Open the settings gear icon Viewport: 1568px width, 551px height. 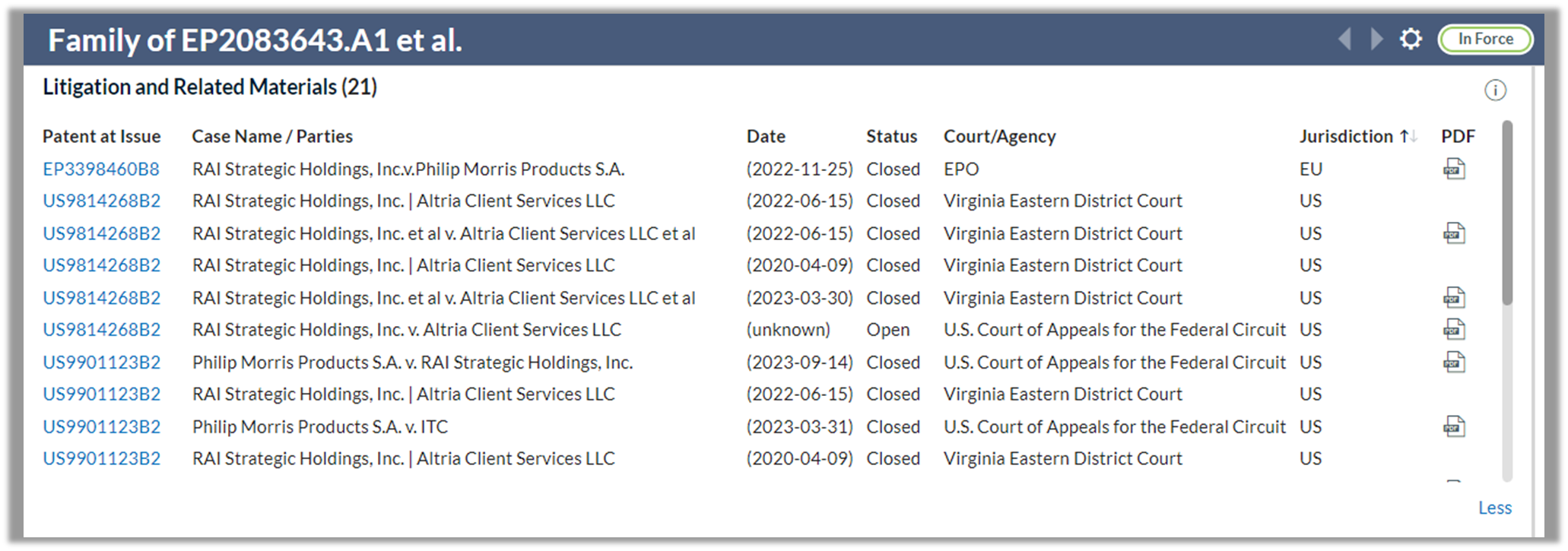click(x=1411, y=39)
